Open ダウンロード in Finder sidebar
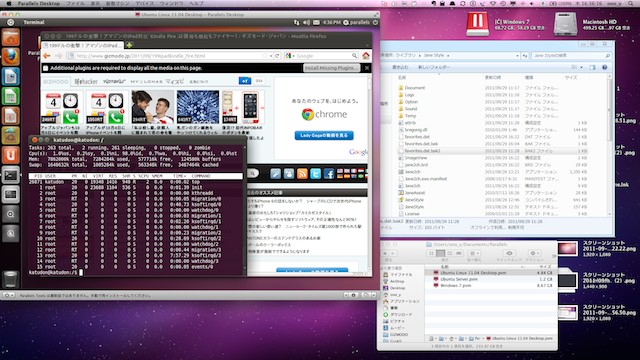The width and height of the screenshot is (640, 360). point(401,315)
